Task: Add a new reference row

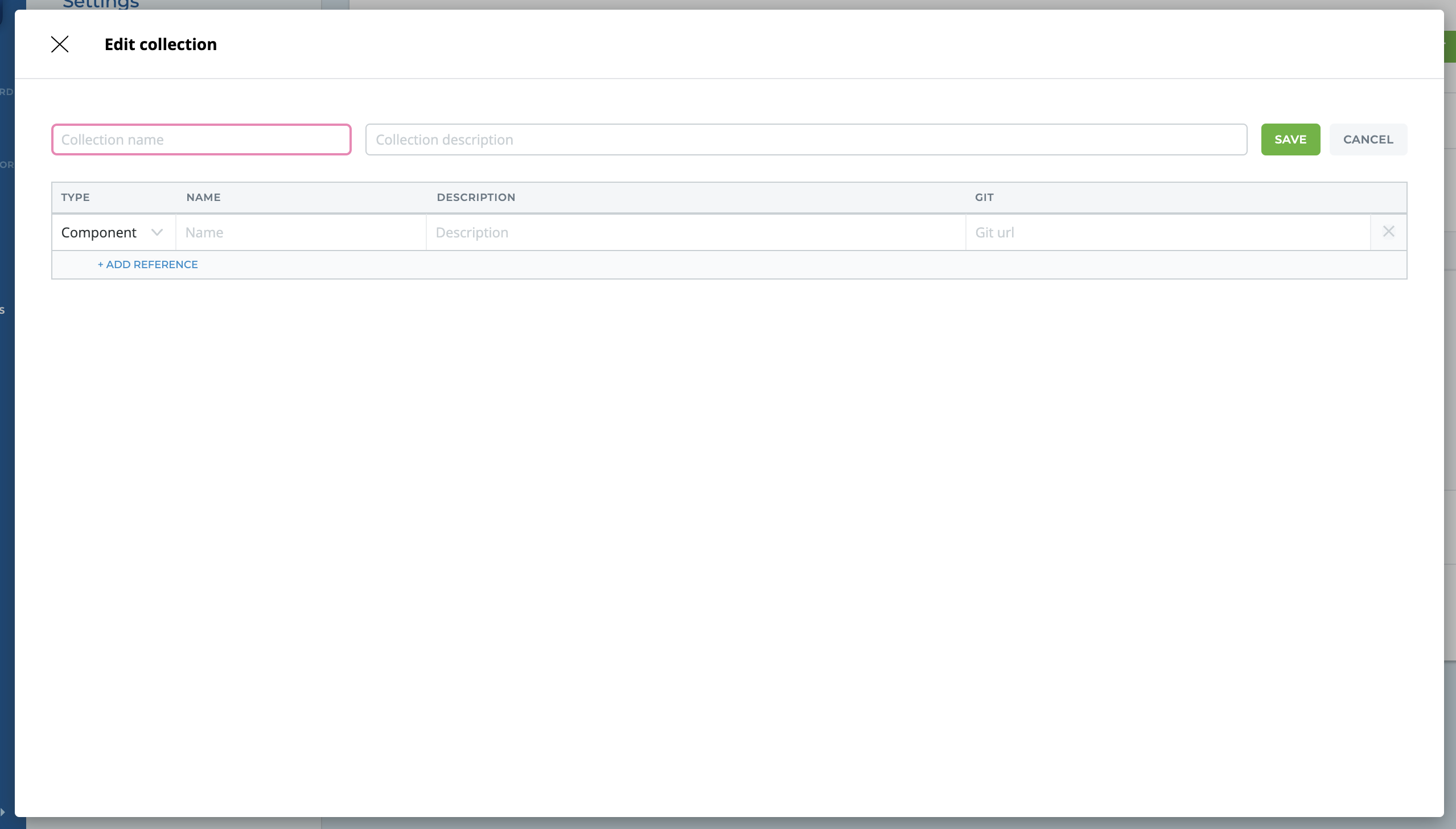Action: [x=148, y=265]
